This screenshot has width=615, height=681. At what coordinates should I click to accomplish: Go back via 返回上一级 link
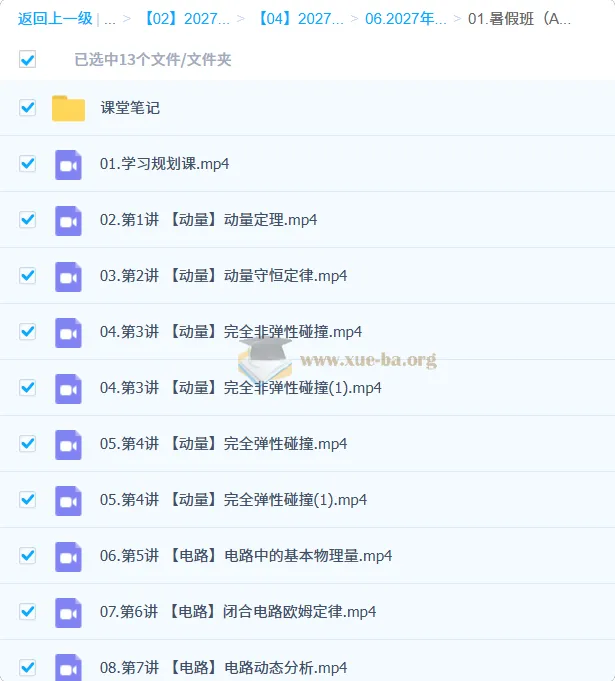[55, 19]
